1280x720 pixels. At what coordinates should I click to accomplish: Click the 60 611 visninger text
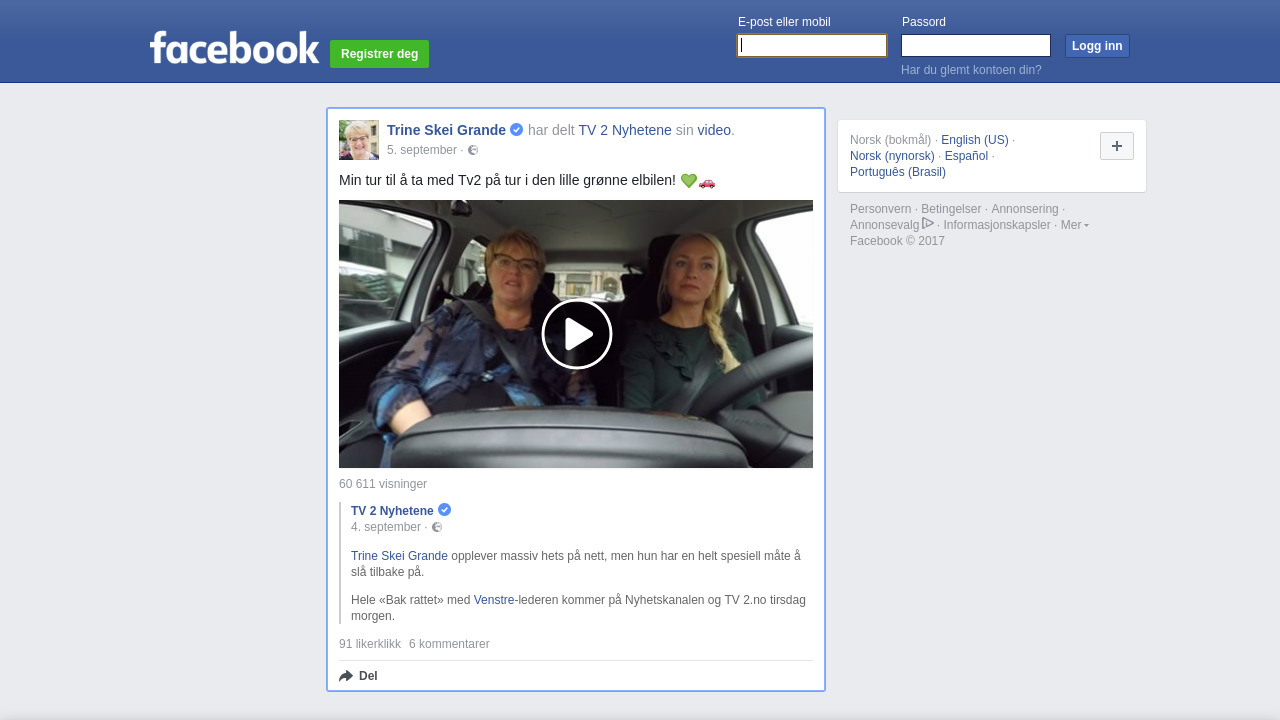pyautogui.click(x=383, y=484)
